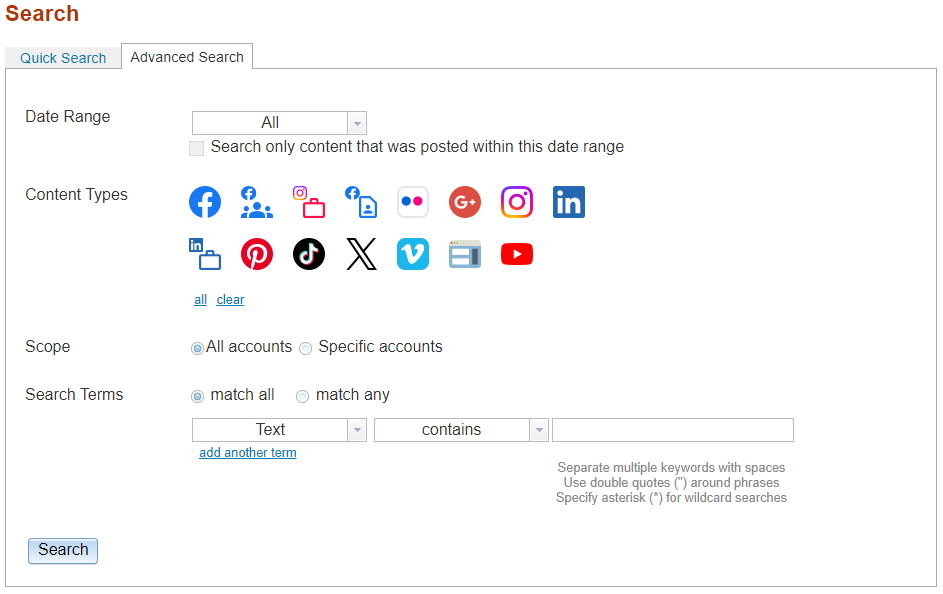Select the YouTube content type icon

pos(517,254)
